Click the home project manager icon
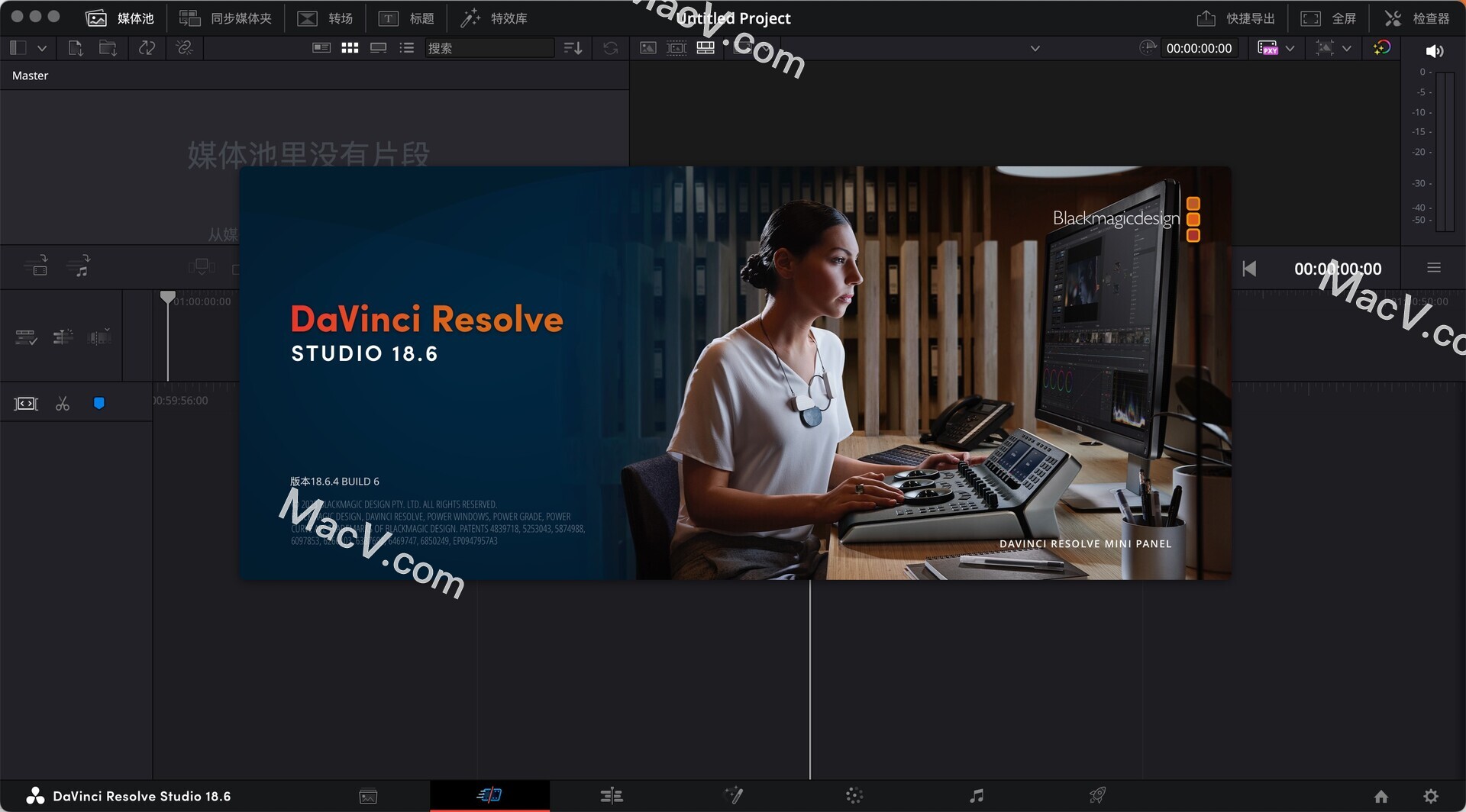The height and width of the screenshot is (812, 1466). pyautogui.click(x=1381, y=797)
